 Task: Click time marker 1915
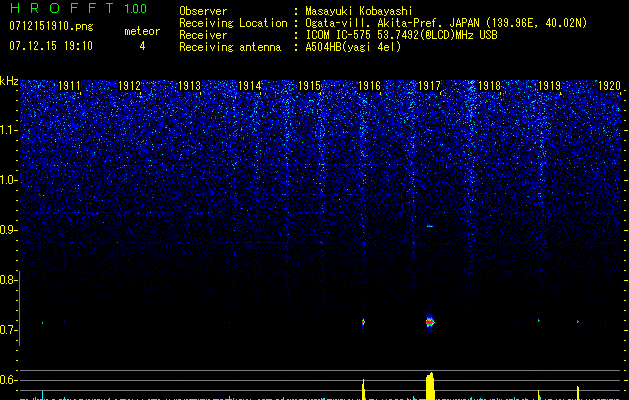click(310, 86)
